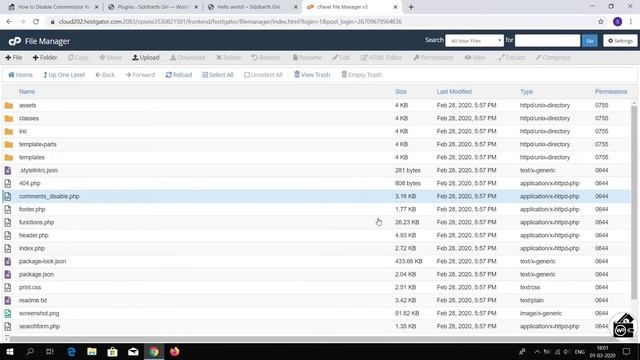Screen dimensions: 640x360
Task: Click the Restore toolbar button
Action: [266, 58]
